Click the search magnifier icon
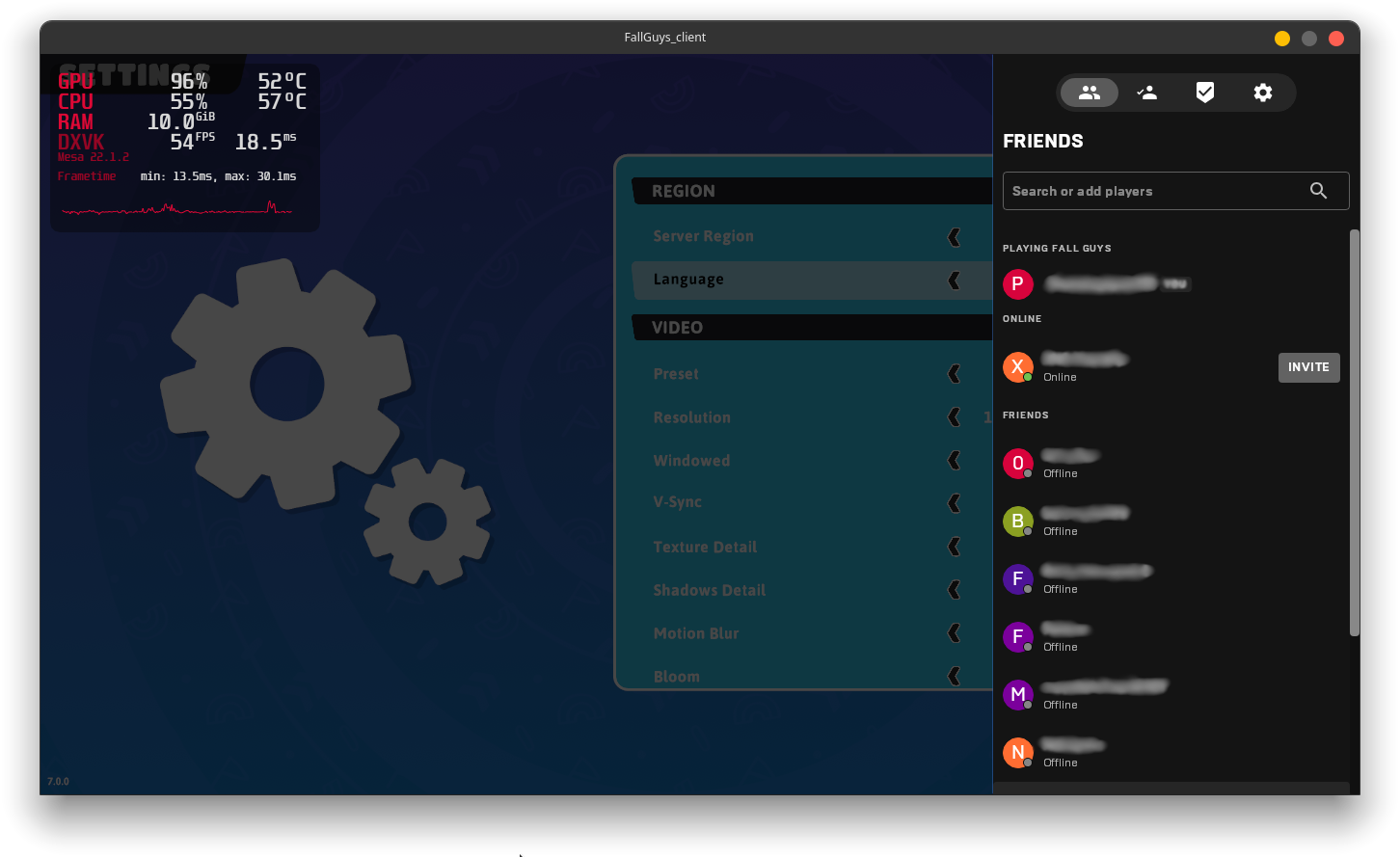The height and width of the screenshot is (857, 1400). pos(1318,191)
